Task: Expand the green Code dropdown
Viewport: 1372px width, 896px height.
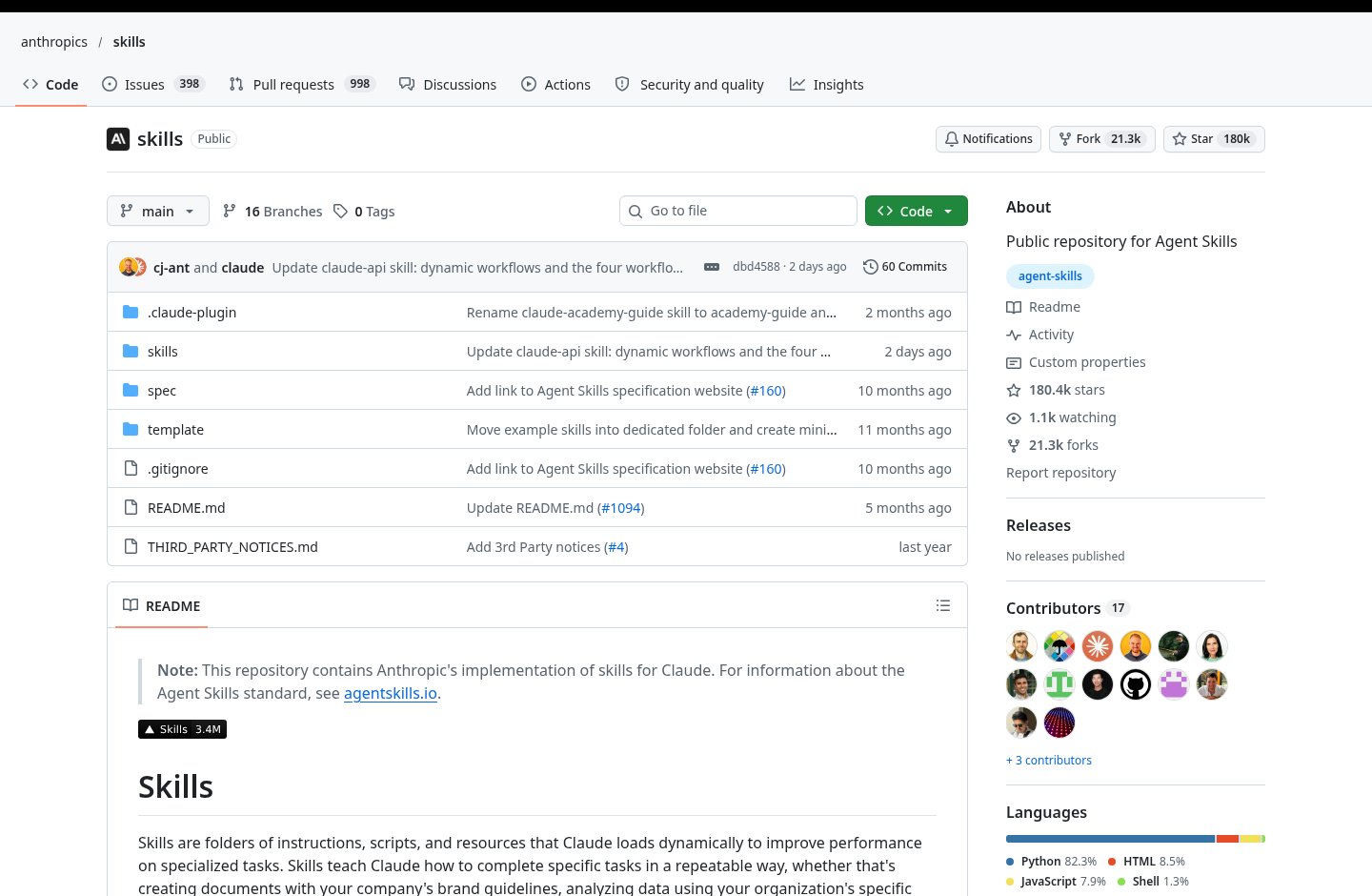Action: 917,211
